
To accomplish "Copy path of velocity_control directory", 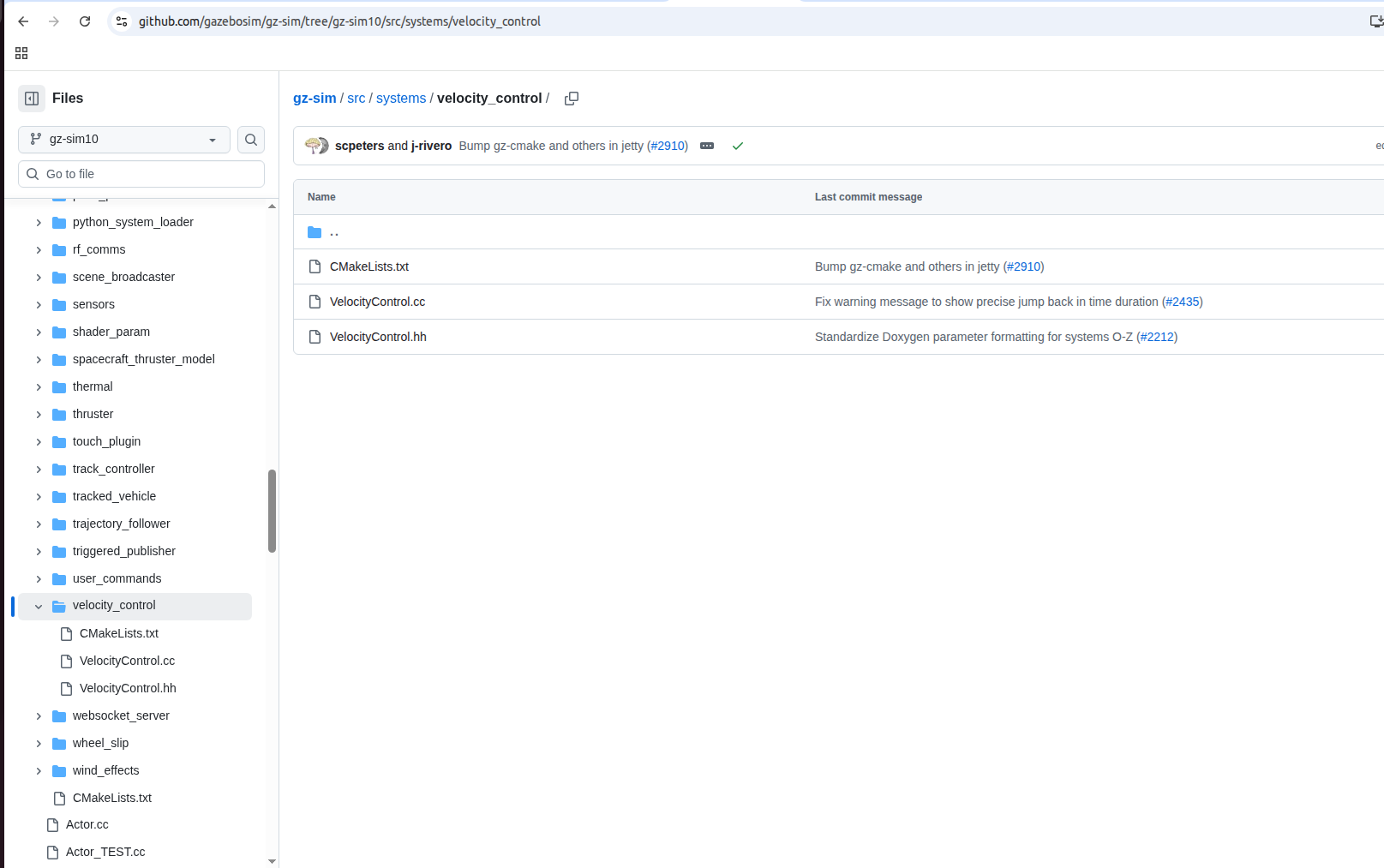I will (x=572, y=98).
